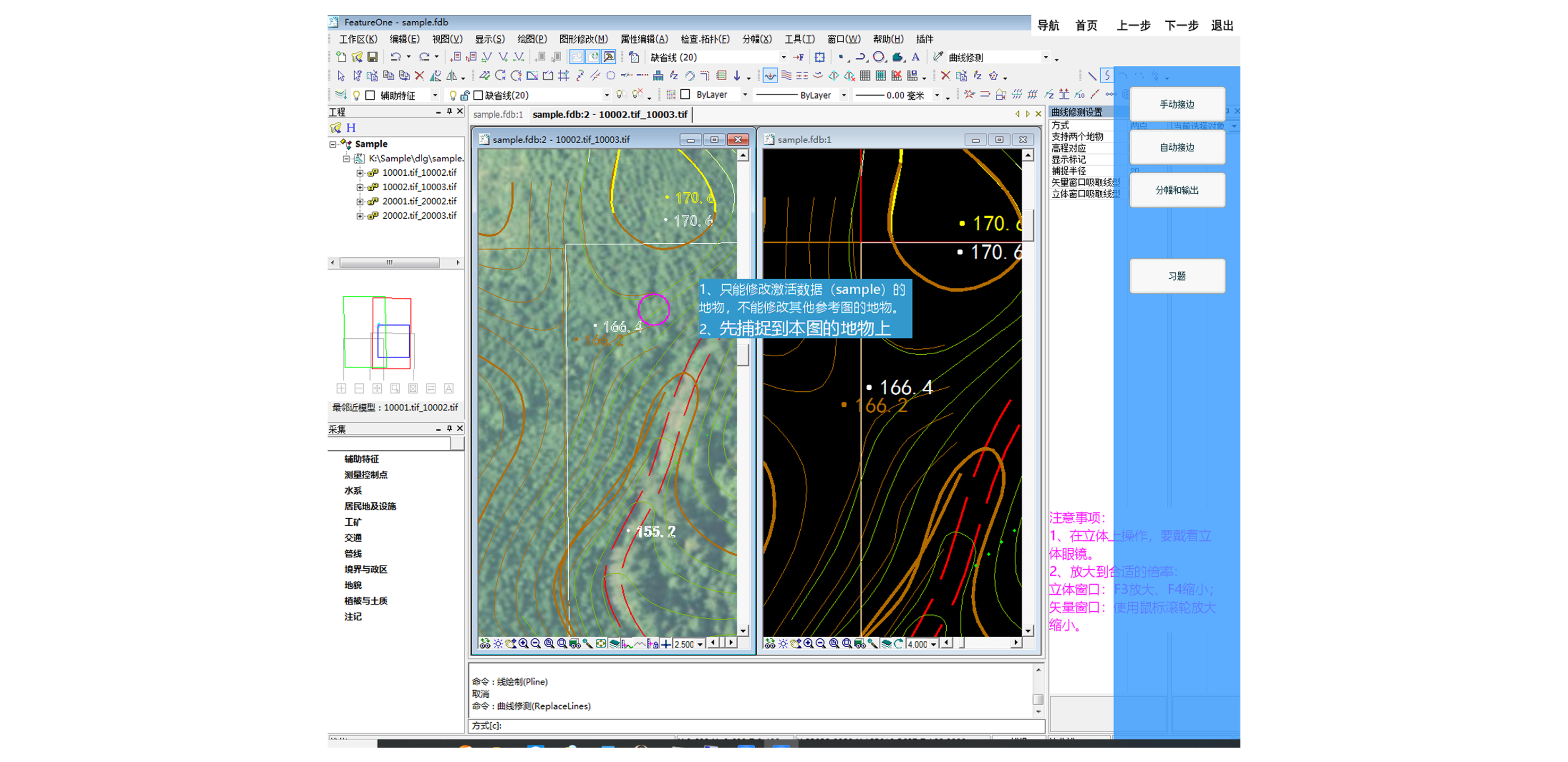Click the redo arrow icon
Viewport: 1568px width, 762px height.
[x=424, y=57]
